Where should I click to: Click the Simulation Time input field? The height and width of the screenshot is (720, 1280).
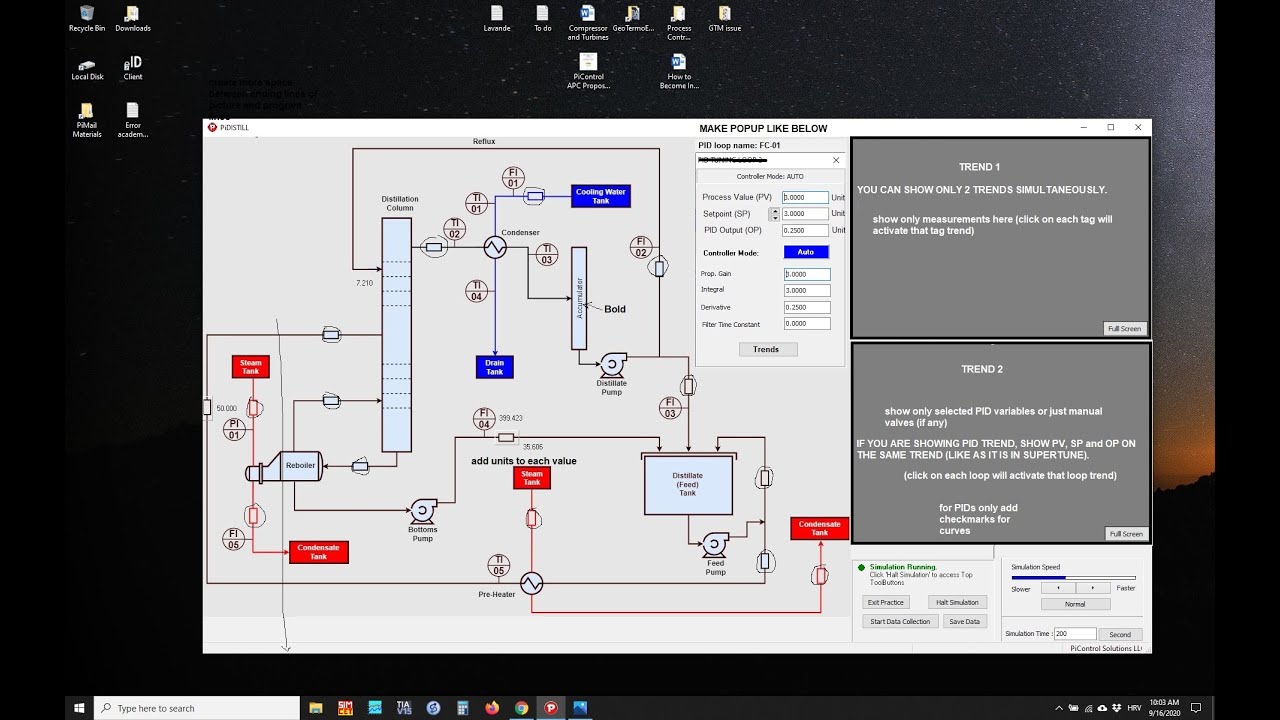(x=1075, y=634)
